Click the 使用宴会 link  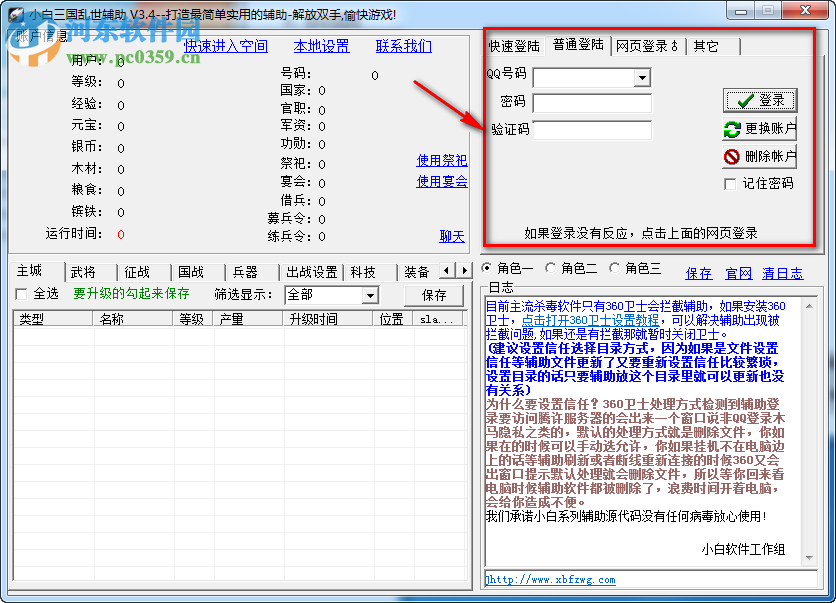(x=441, y=182)
